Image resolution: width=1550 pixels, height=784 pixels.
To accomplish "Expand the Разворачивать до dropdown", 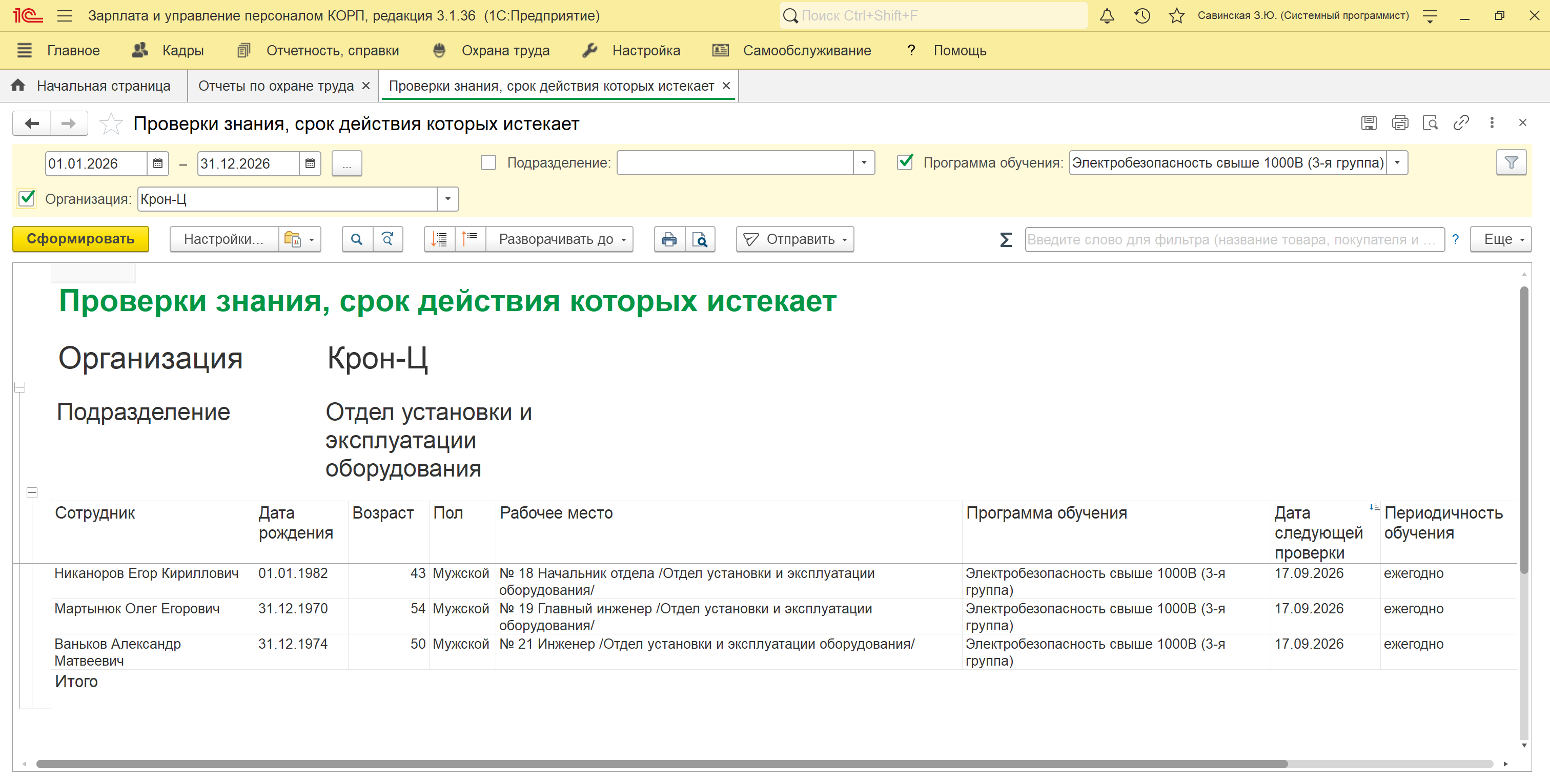I will [x=559, y=239].
